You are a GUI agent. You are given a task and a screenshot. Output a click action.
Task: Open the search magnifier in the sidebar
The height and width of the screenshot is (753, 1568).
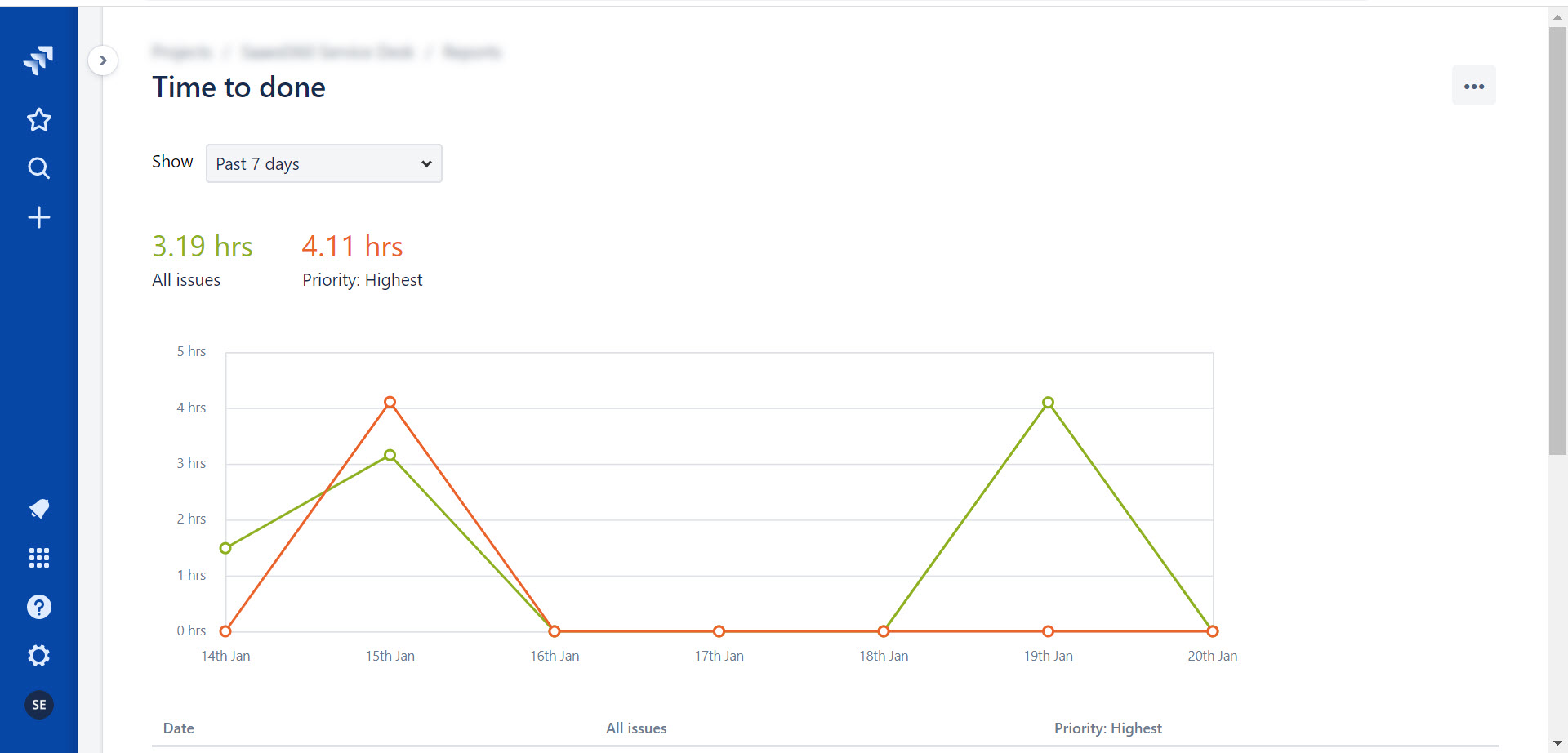pyautogui.click(x=38, y=168)
